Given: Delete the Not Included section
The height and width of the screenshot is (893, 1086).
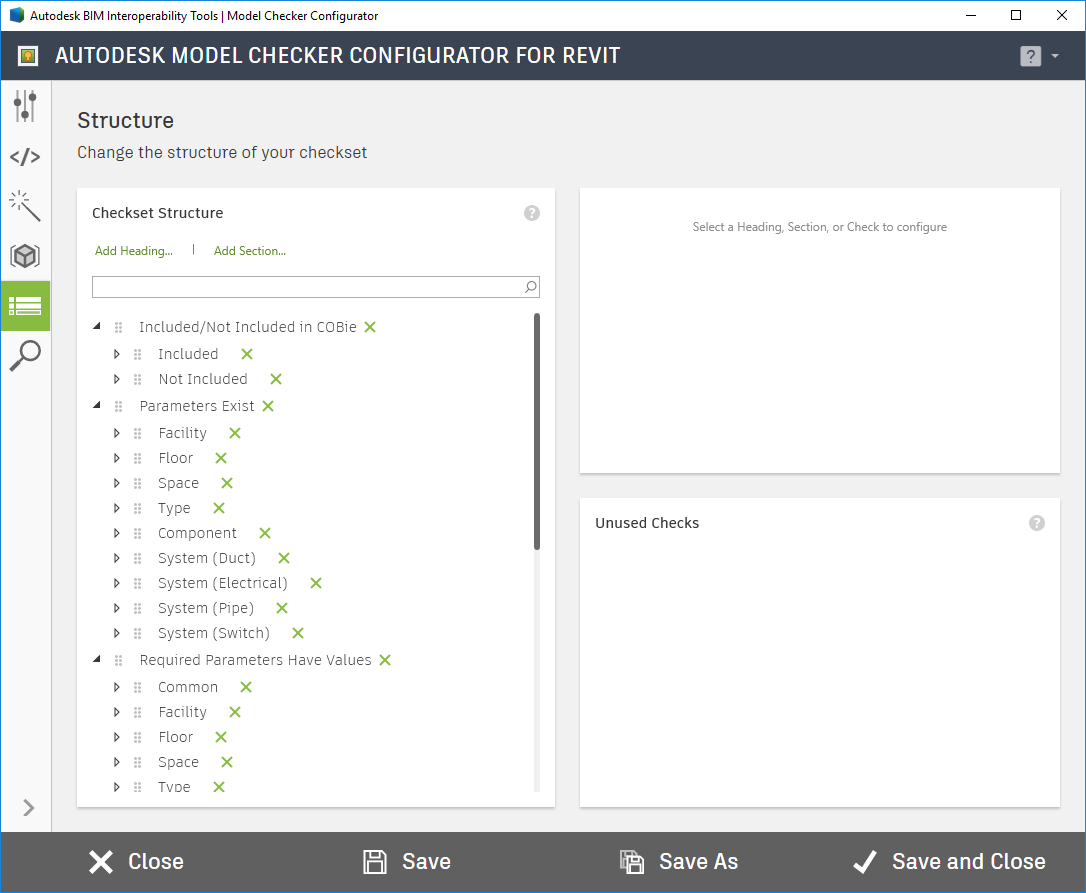Looking at the screenshot, I should (276, 379).
